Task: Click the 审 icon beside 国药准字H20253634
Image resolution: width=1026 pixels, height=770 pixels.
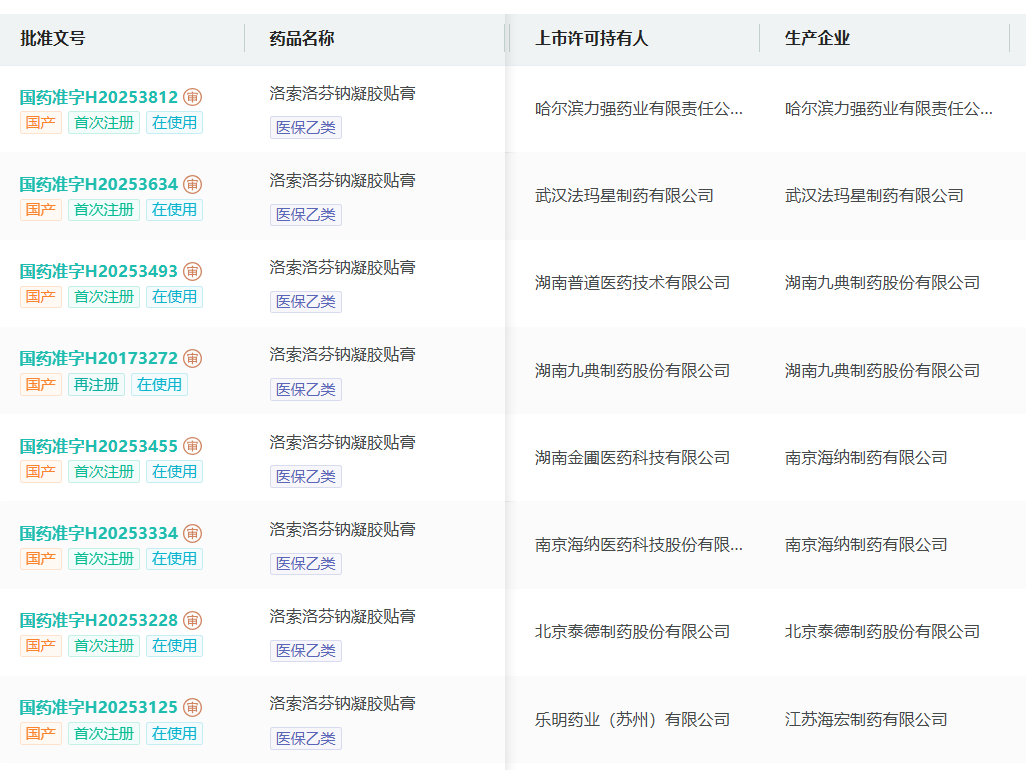Action: 192,184
